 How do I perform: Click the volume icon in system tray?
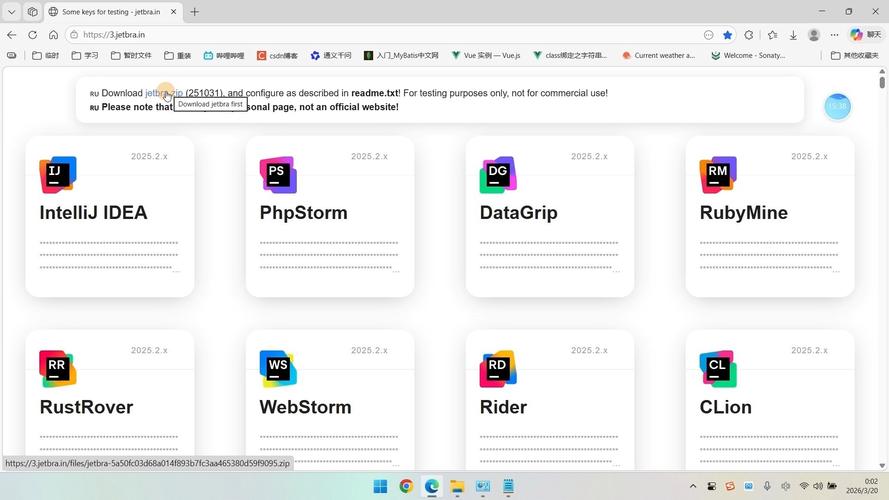point(818,486)
